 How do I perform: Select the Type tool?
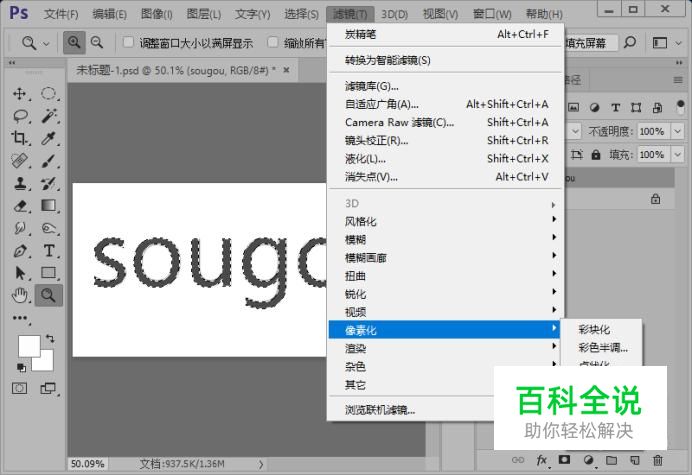tap(49, 251)
